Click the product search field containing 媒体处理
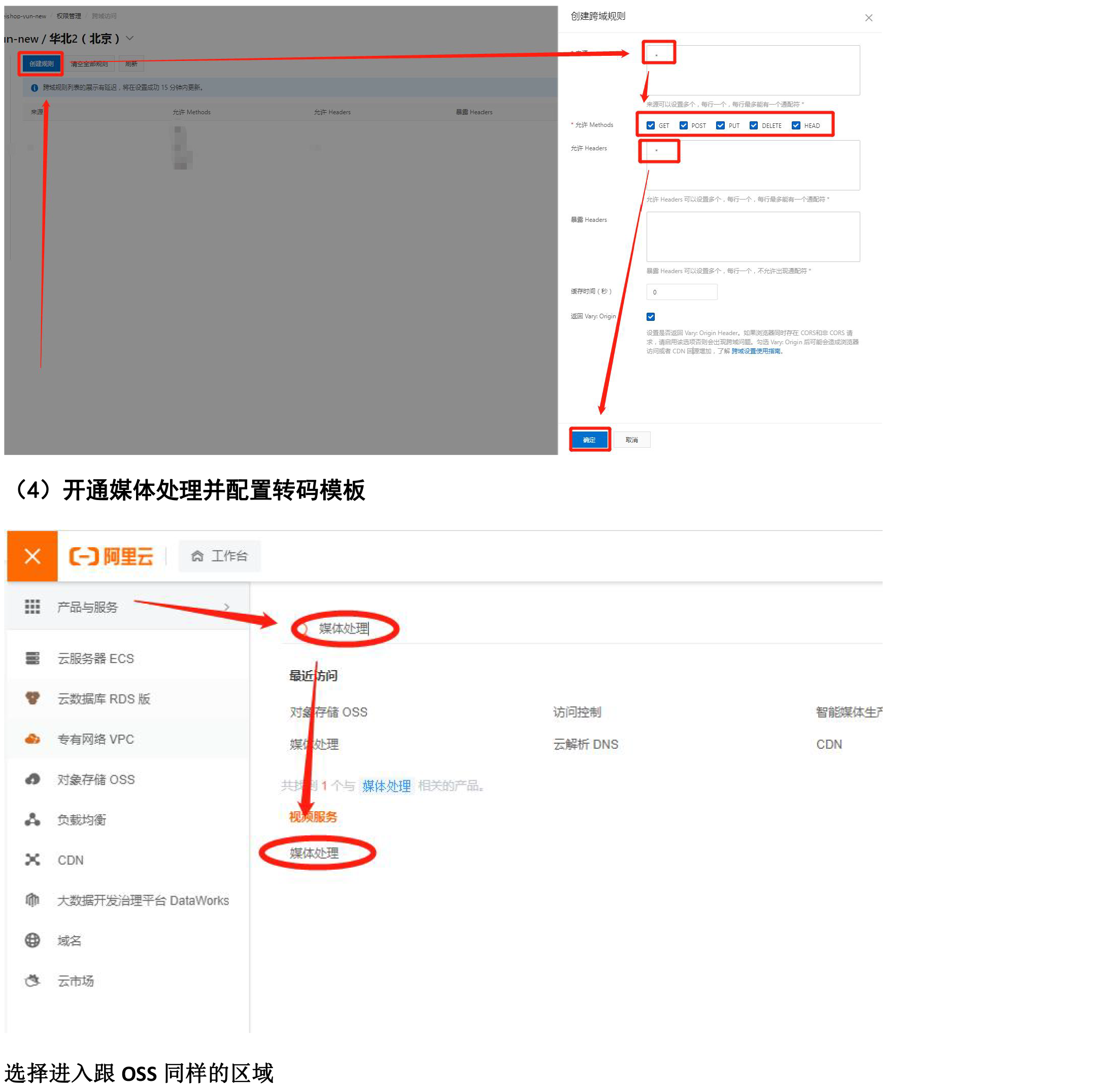The height and width of the screenshot is (1092, 1111). tap(581, 628)
